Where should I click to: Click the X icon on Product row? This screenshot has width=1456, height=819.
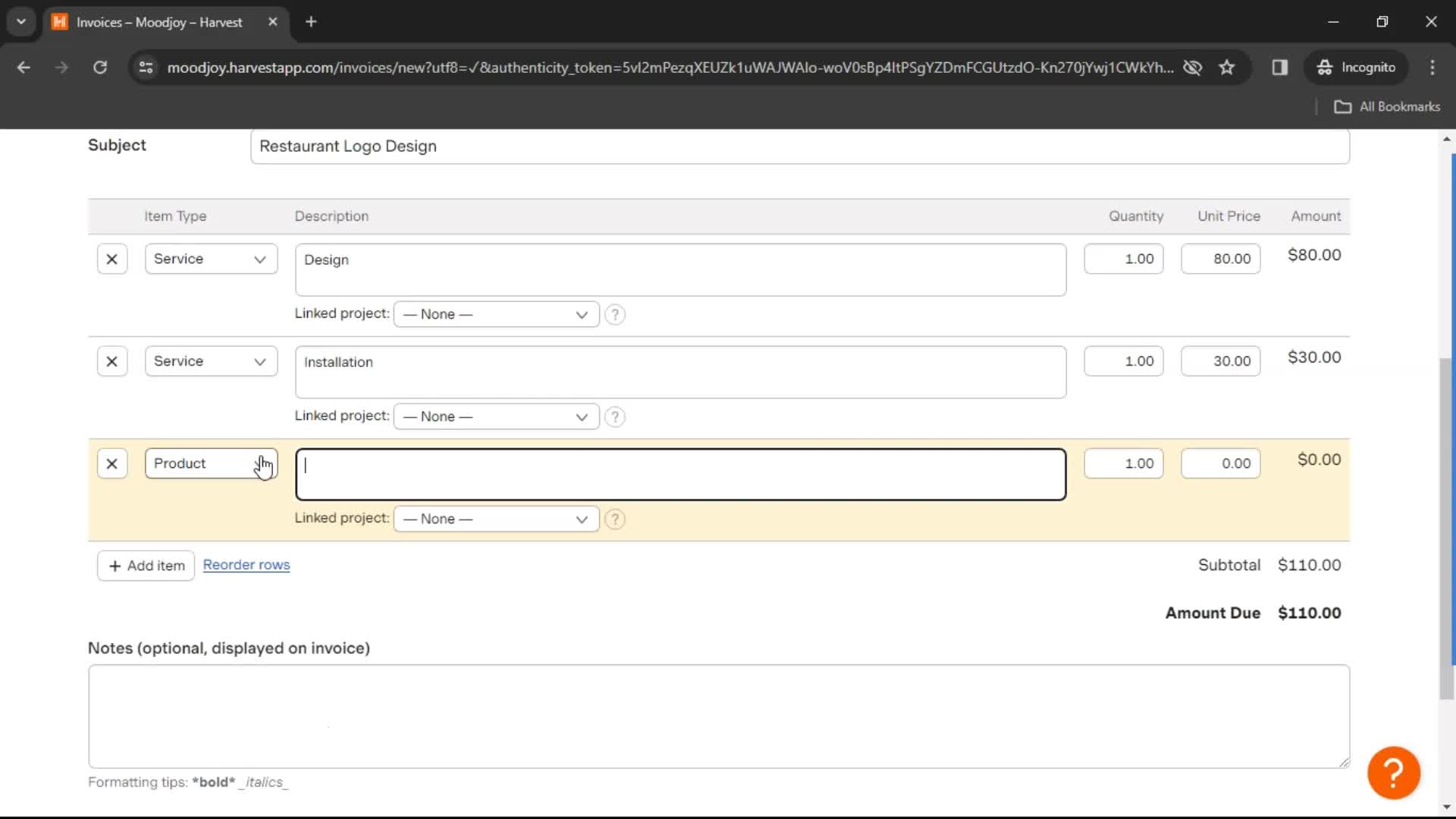[112, 463]
